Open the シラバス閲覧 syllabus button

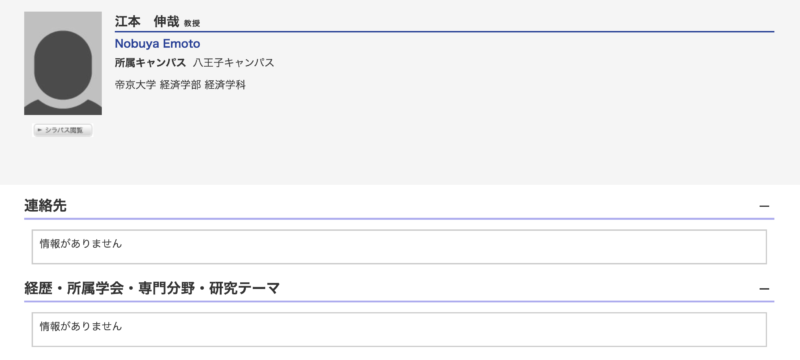pos(63,131)
